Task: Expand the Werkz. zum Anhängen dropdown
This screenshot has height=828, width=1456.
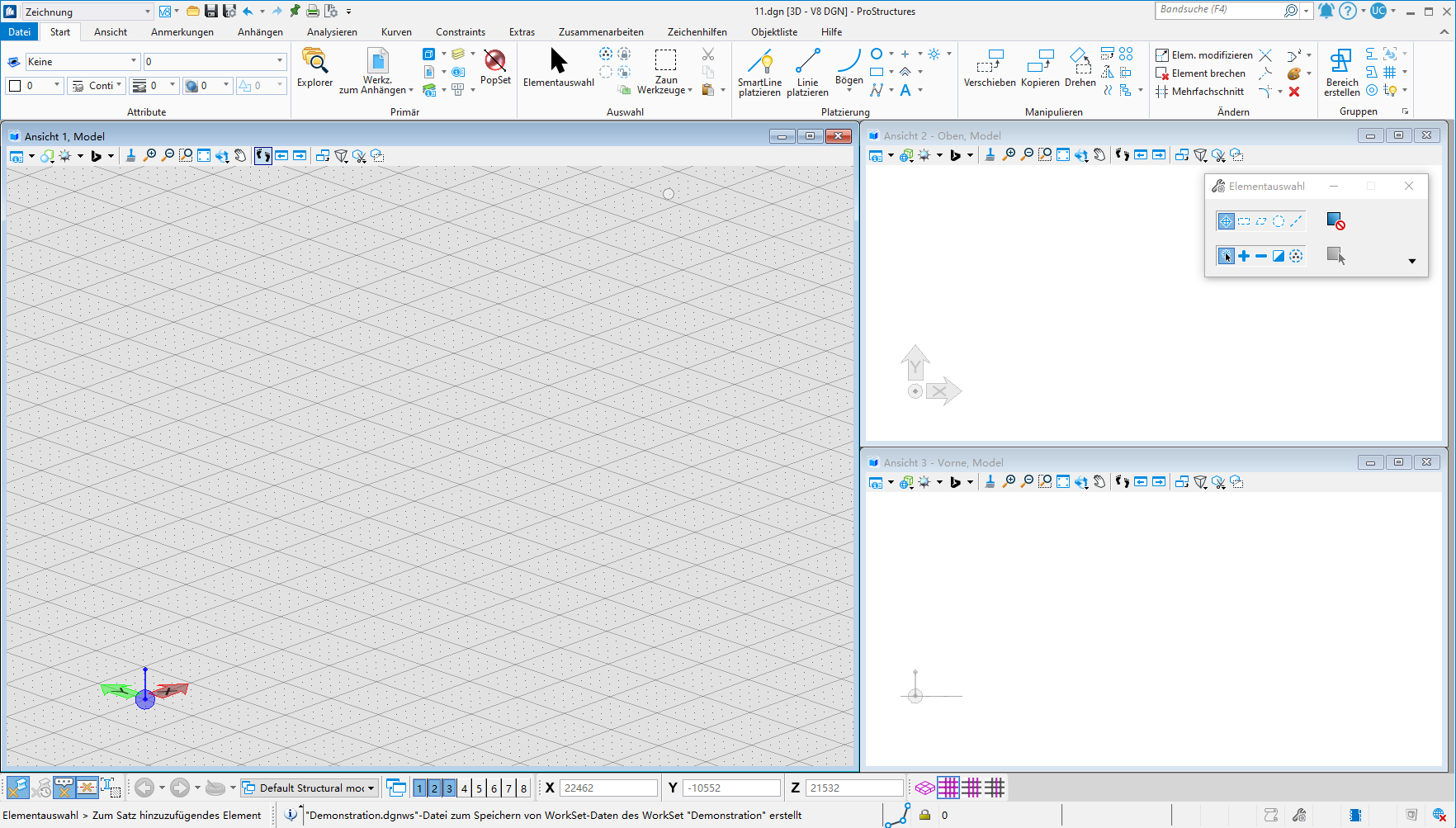Action: (x=376, y=72)
